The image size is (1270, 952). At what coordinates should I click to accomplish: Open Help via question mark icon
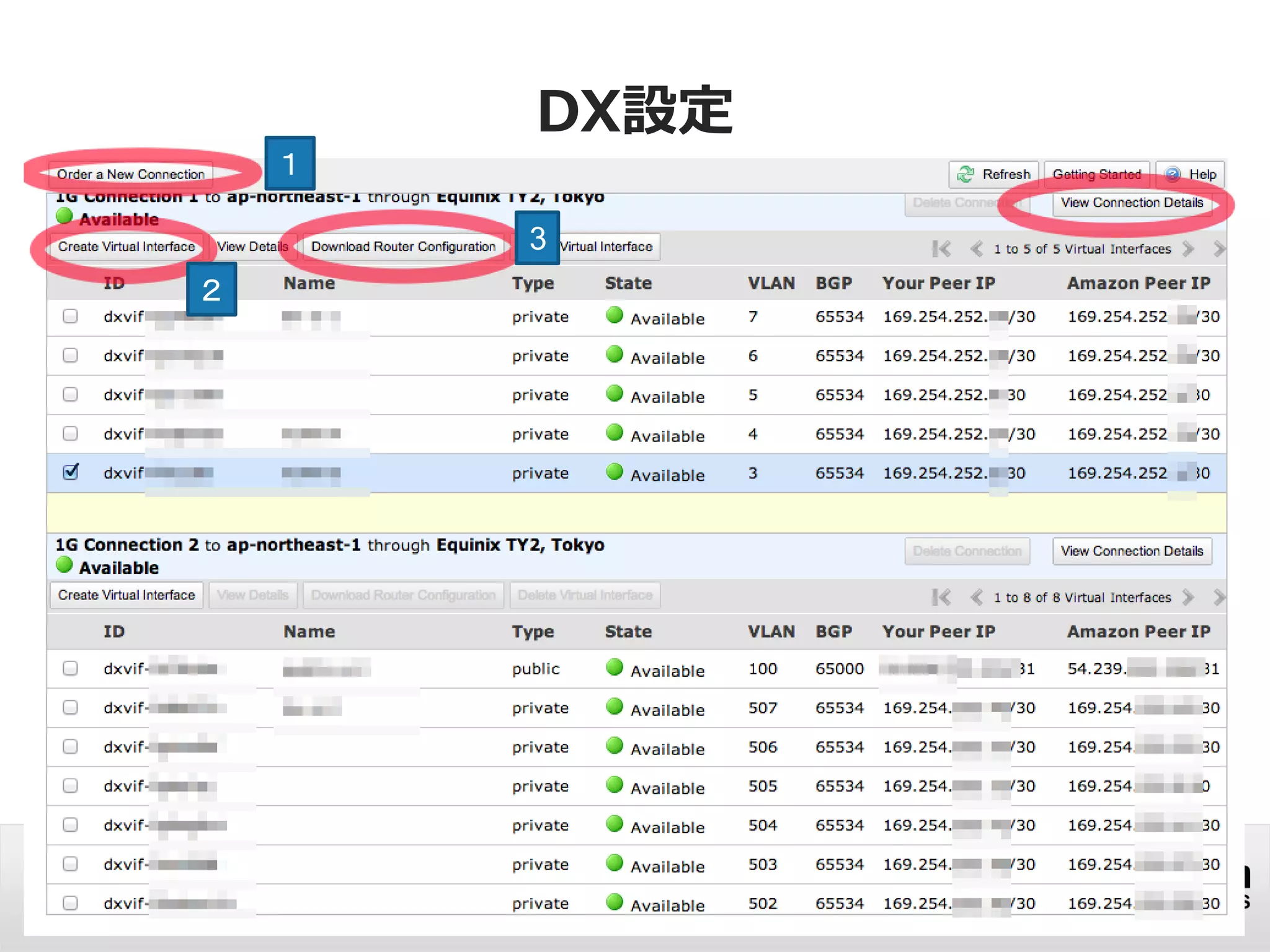(1173, 174)
